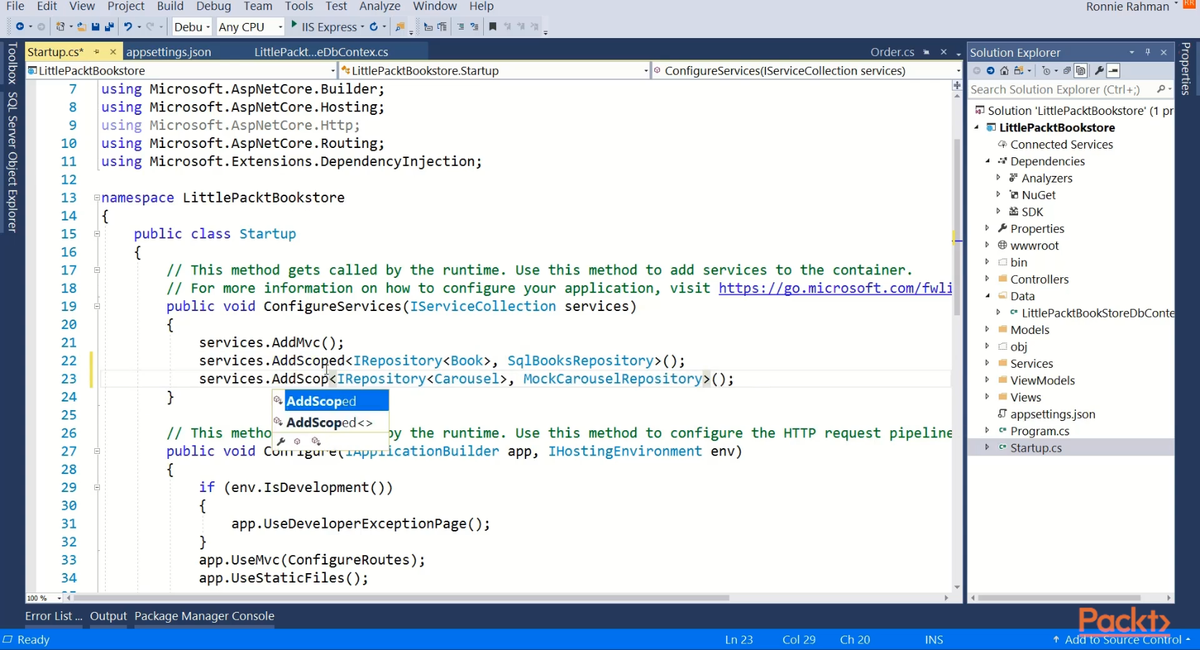This screenshot has height=650, width=1200.
Task: Click Preview Selected Items icon in Solution Explorer
Action: 1113,71
